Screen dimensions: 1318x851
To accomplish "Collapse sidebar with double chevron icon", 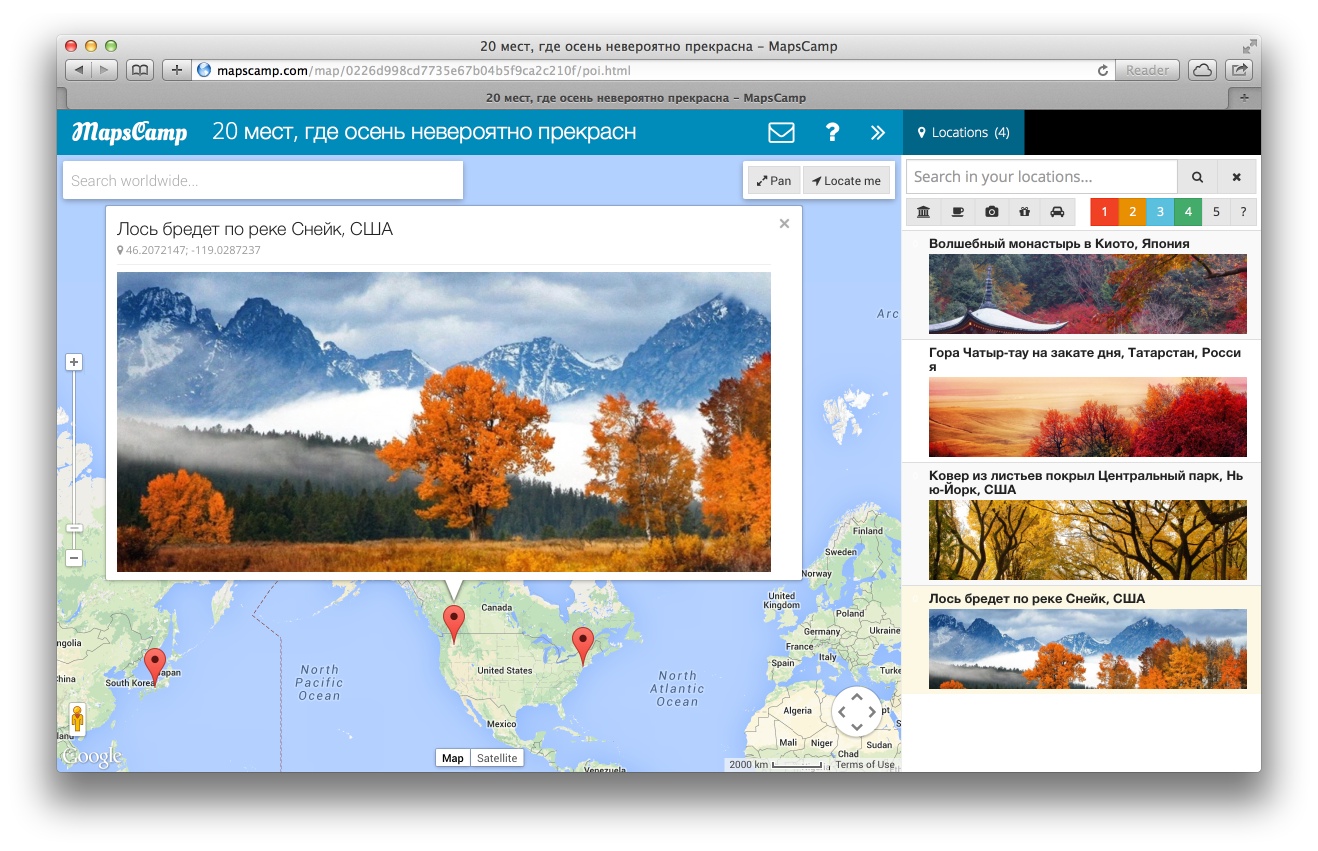I will [877, 133].
